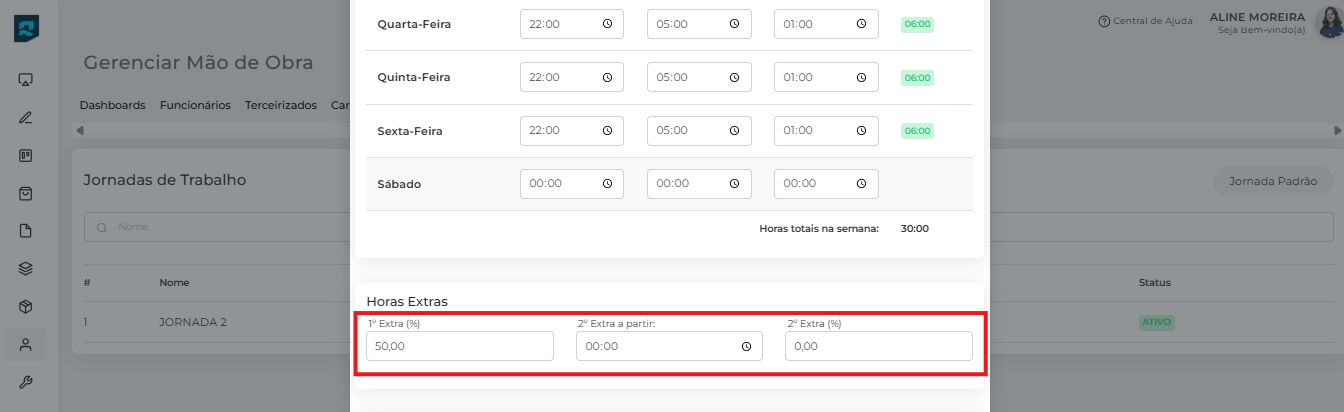The height and width of the screenshot is (412, 1344).
Task: Open Quinta-Feira 22:00 time picker clock
Action: click(x=607, y=77)
